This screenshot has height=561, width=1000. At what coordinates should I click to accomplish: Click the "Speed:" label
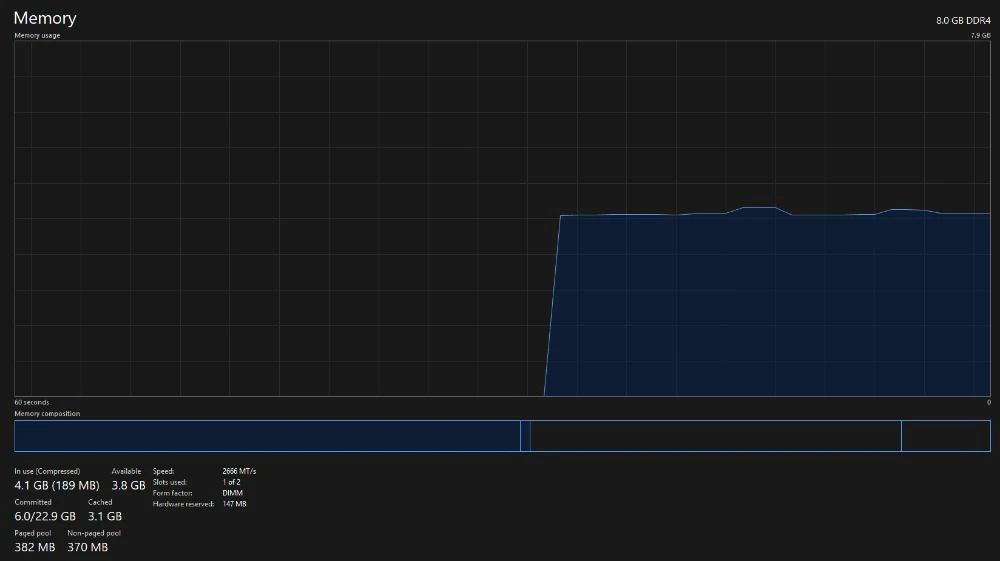pyautogui.click(x=163, y=471)
